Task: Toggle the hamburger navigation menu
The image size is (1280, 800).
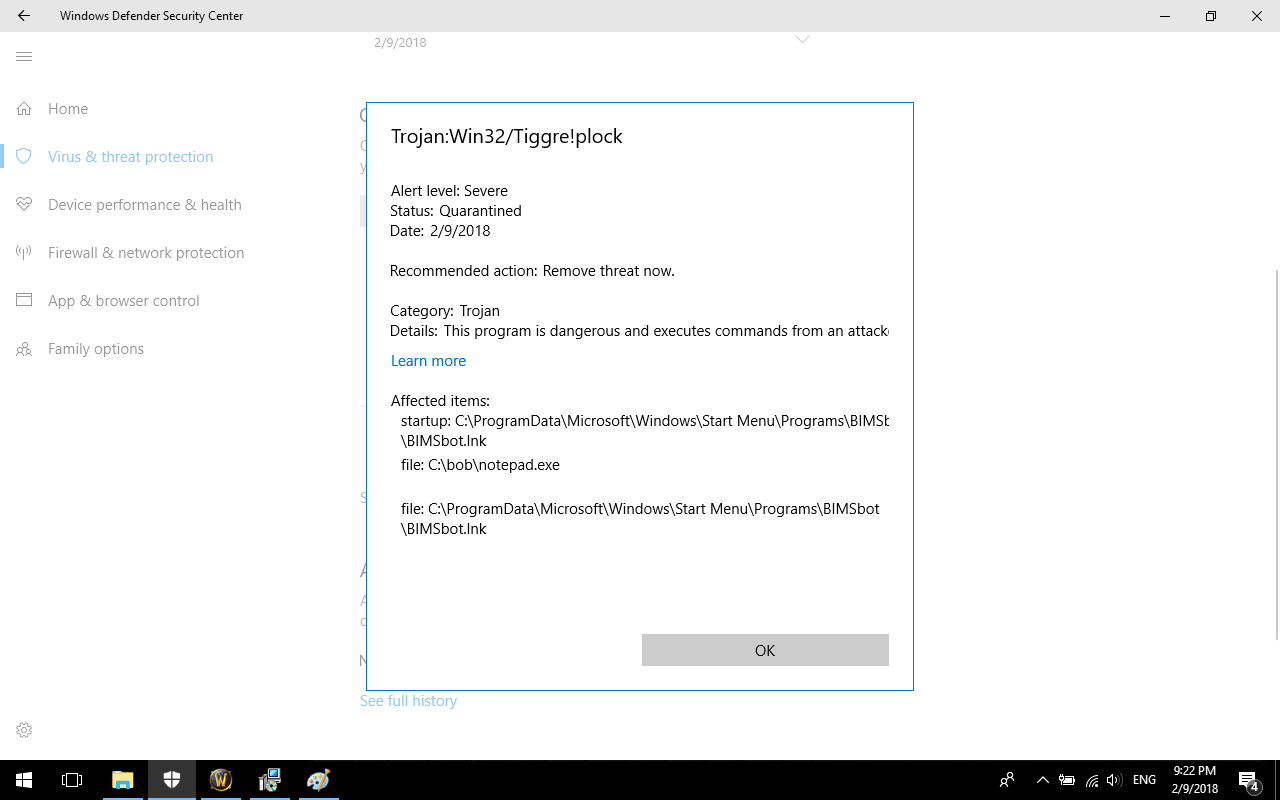Action: point(24,57)
